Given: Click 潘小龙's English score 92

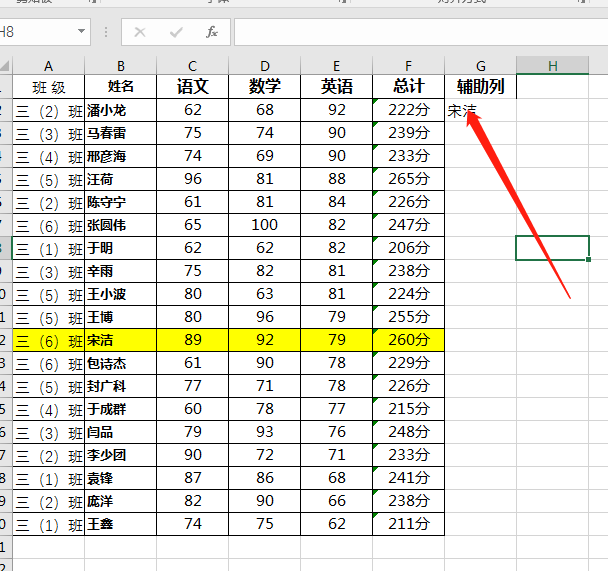Looking at the screenshot, I should (x=337, y=110).
